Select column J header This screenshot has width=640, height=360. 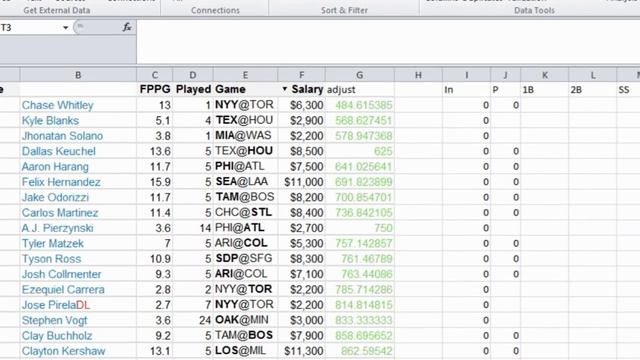click(x=505, y=75)
